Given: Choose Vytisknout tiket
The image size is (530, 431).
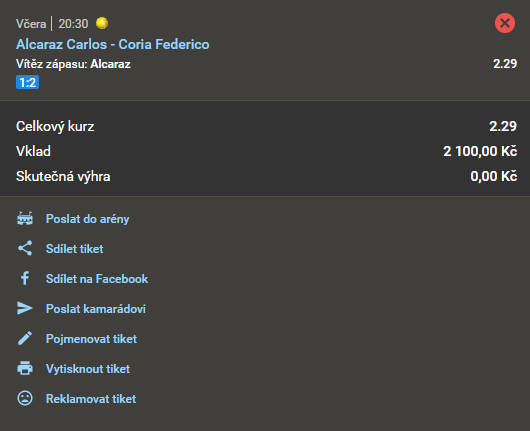Looking at the screenshot, I should 88,369.
